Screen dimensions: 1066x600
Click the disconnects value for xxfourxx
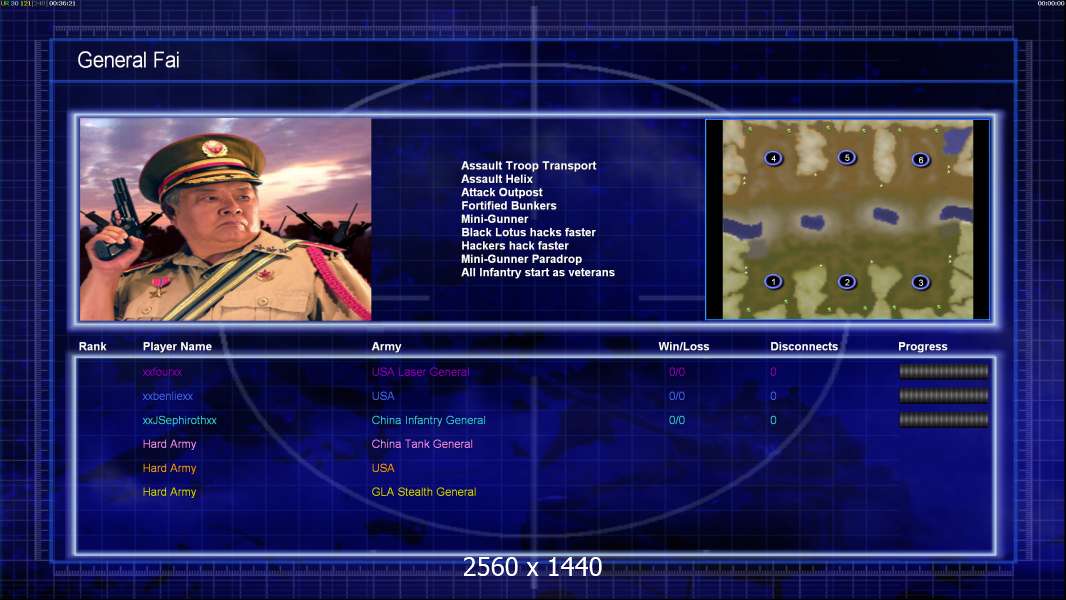773,372
